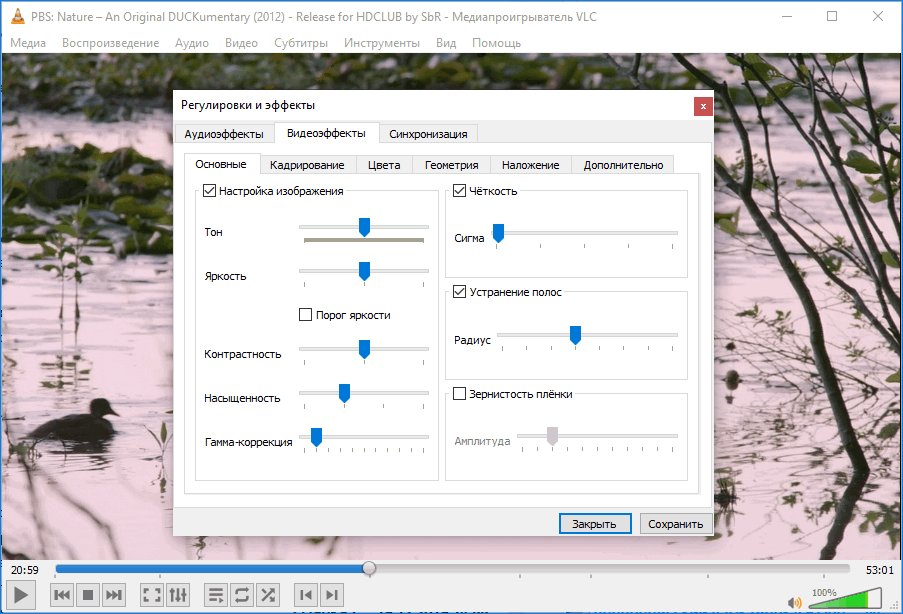Mute audio via speaker icon
The image size is (903, 614).
point(795,602)
